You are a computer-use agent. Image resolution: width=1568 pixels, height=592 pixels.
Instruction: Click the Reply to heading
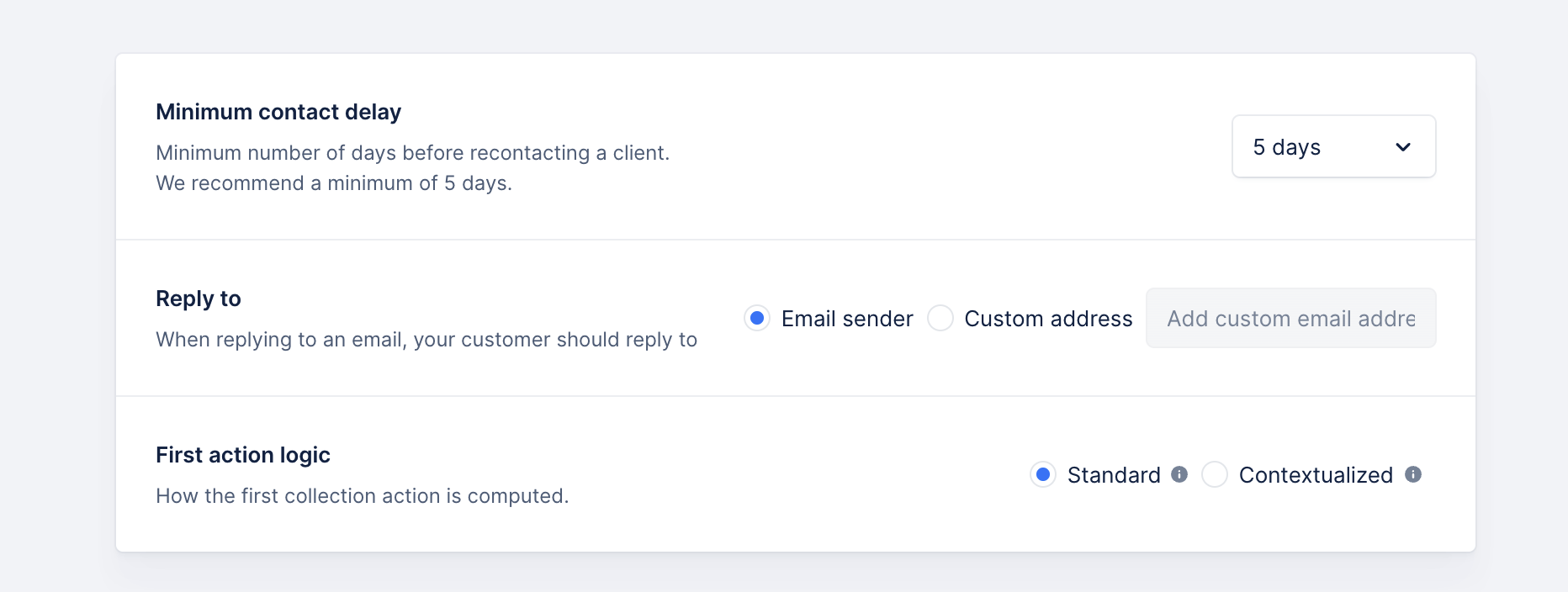(199, 299)
